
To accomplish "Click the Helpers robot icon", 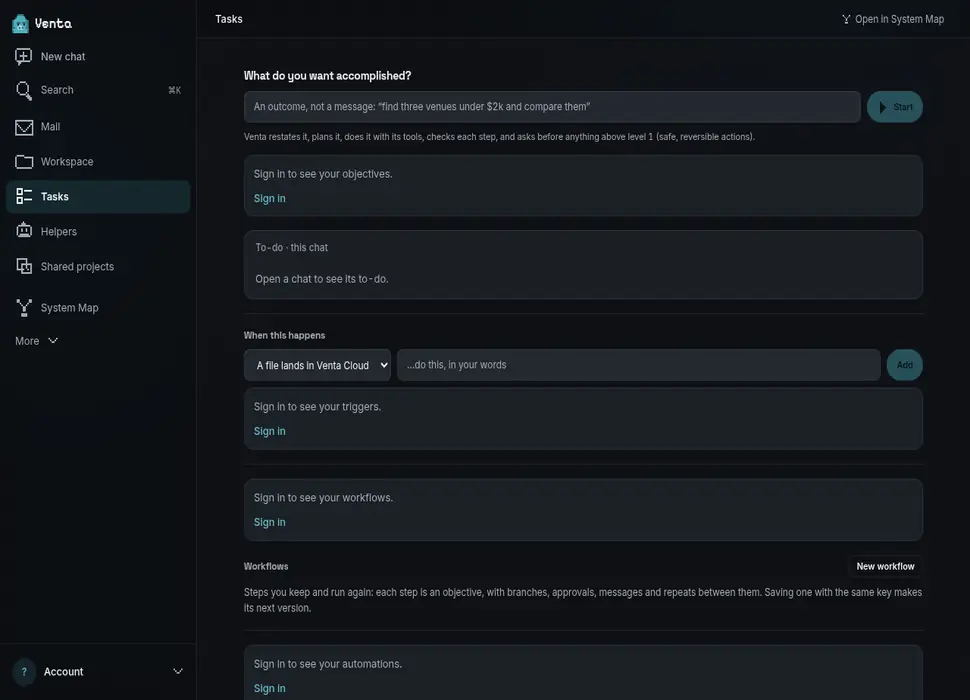I will tap(24, 231).
